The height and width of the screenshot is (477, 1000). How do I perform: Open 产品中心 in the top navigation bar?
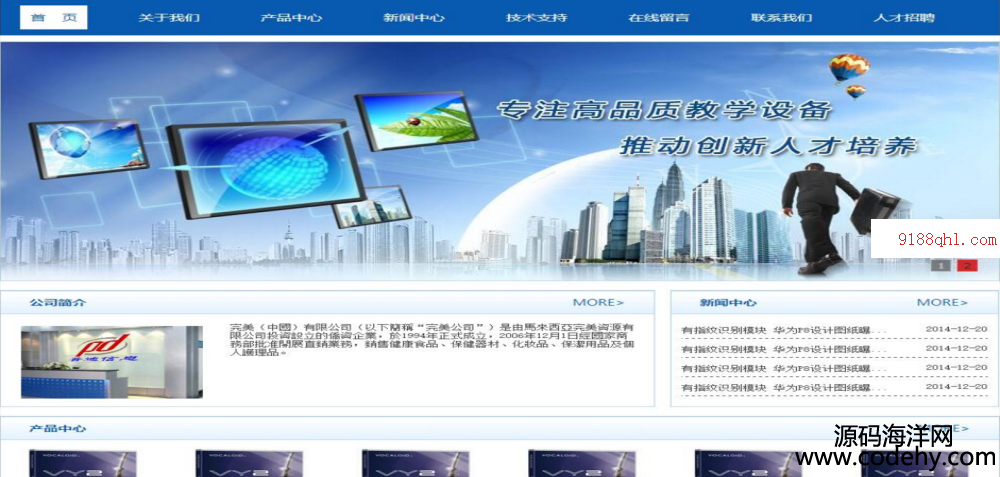(291, 17)
